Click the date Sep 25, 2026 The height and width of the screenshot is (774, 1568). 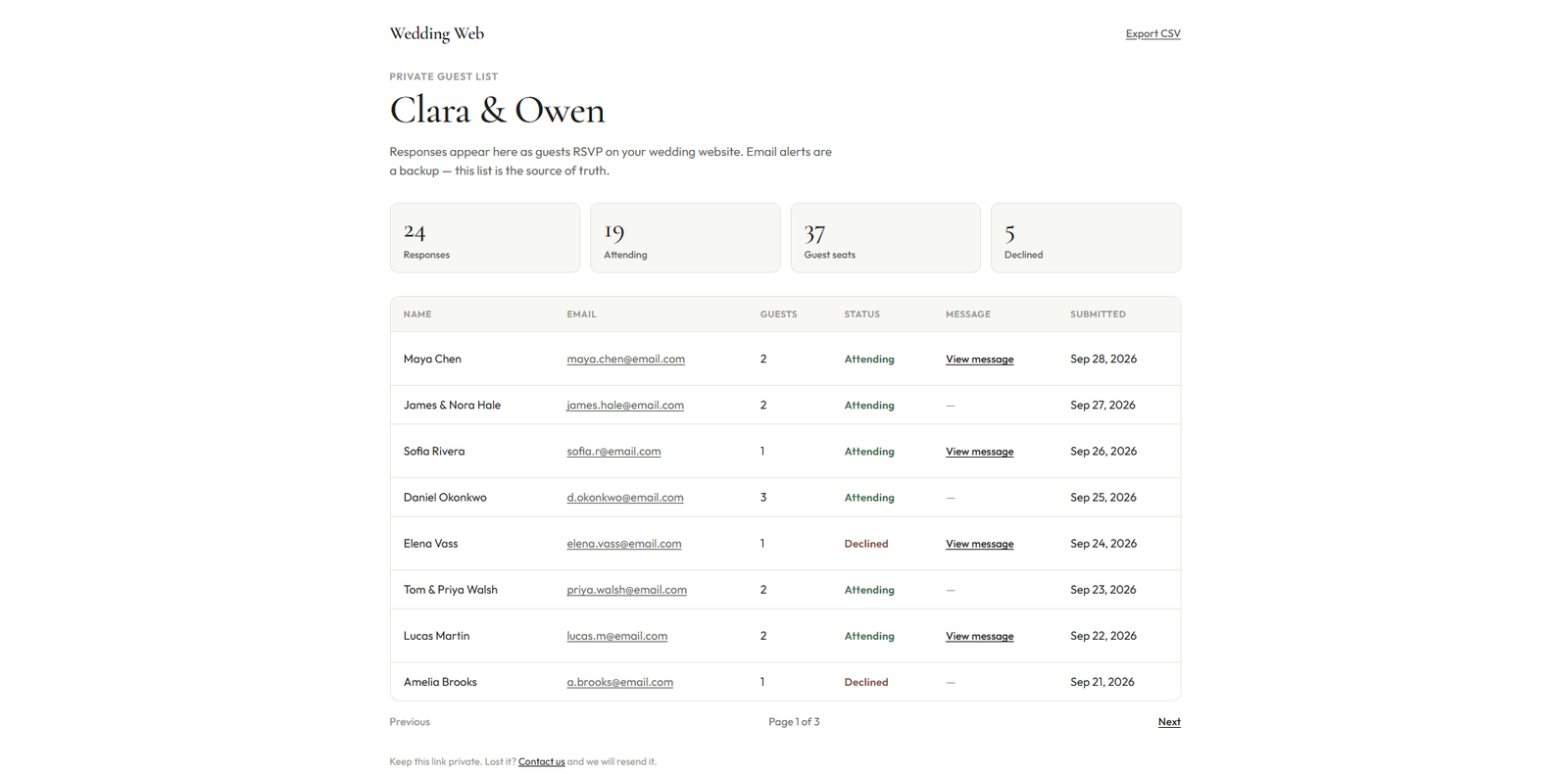(1103, 497)
